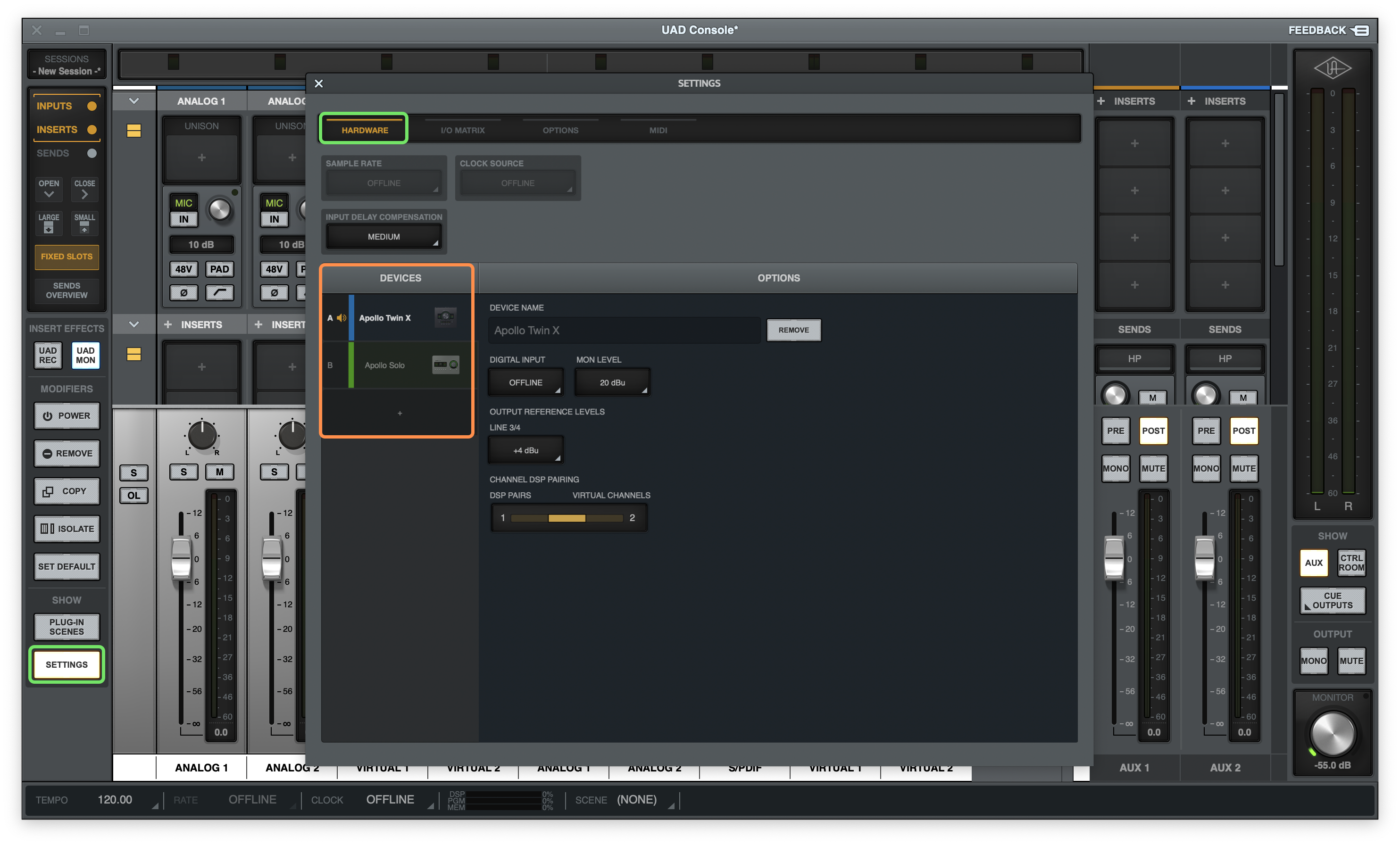Select UAD REC insert effects mode
The image size is (1400, 845).
[x=48, y=356]
